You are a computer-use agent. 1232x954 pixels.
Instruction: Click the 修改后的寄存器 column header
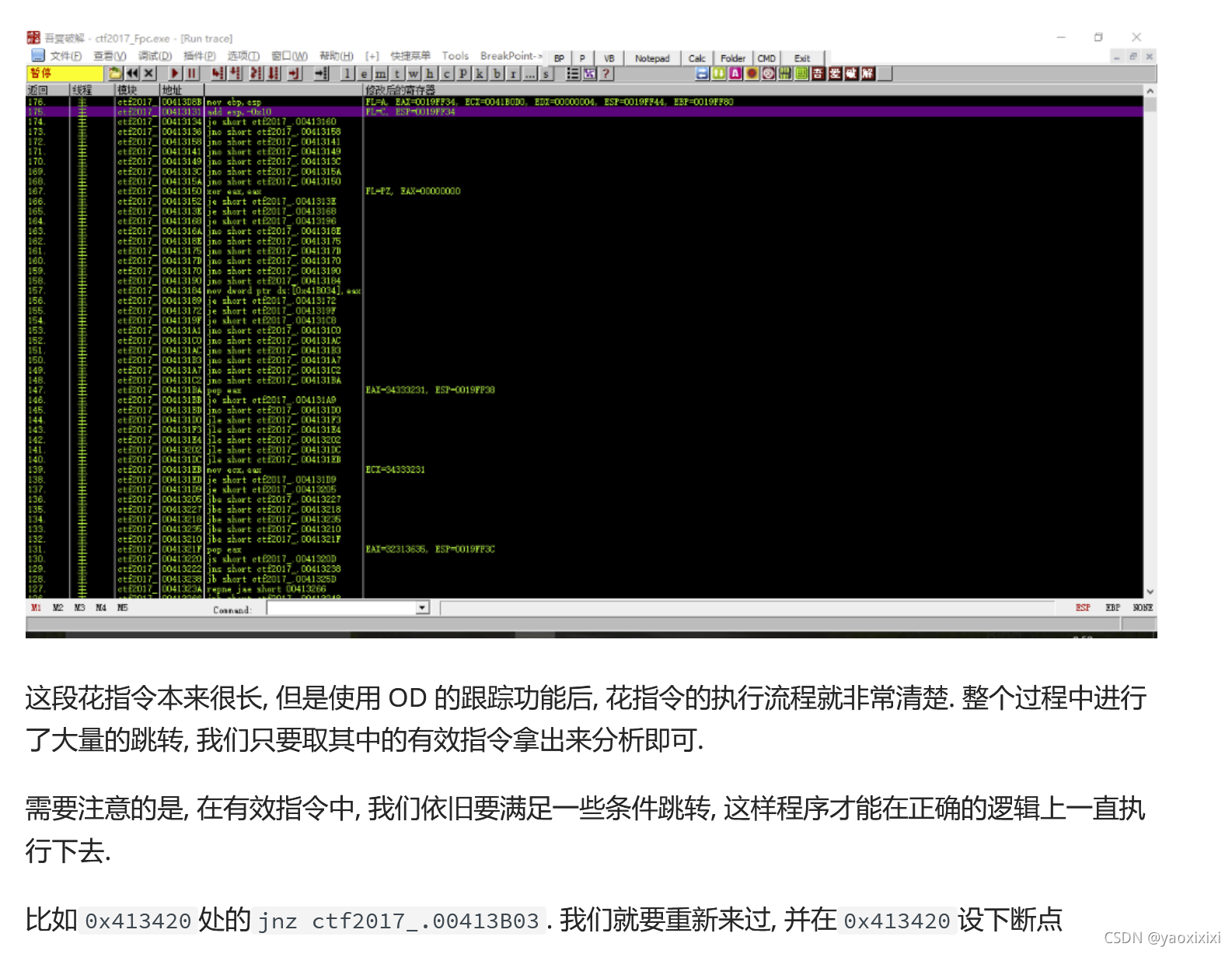pyautogui.click(x=752, y=90)
